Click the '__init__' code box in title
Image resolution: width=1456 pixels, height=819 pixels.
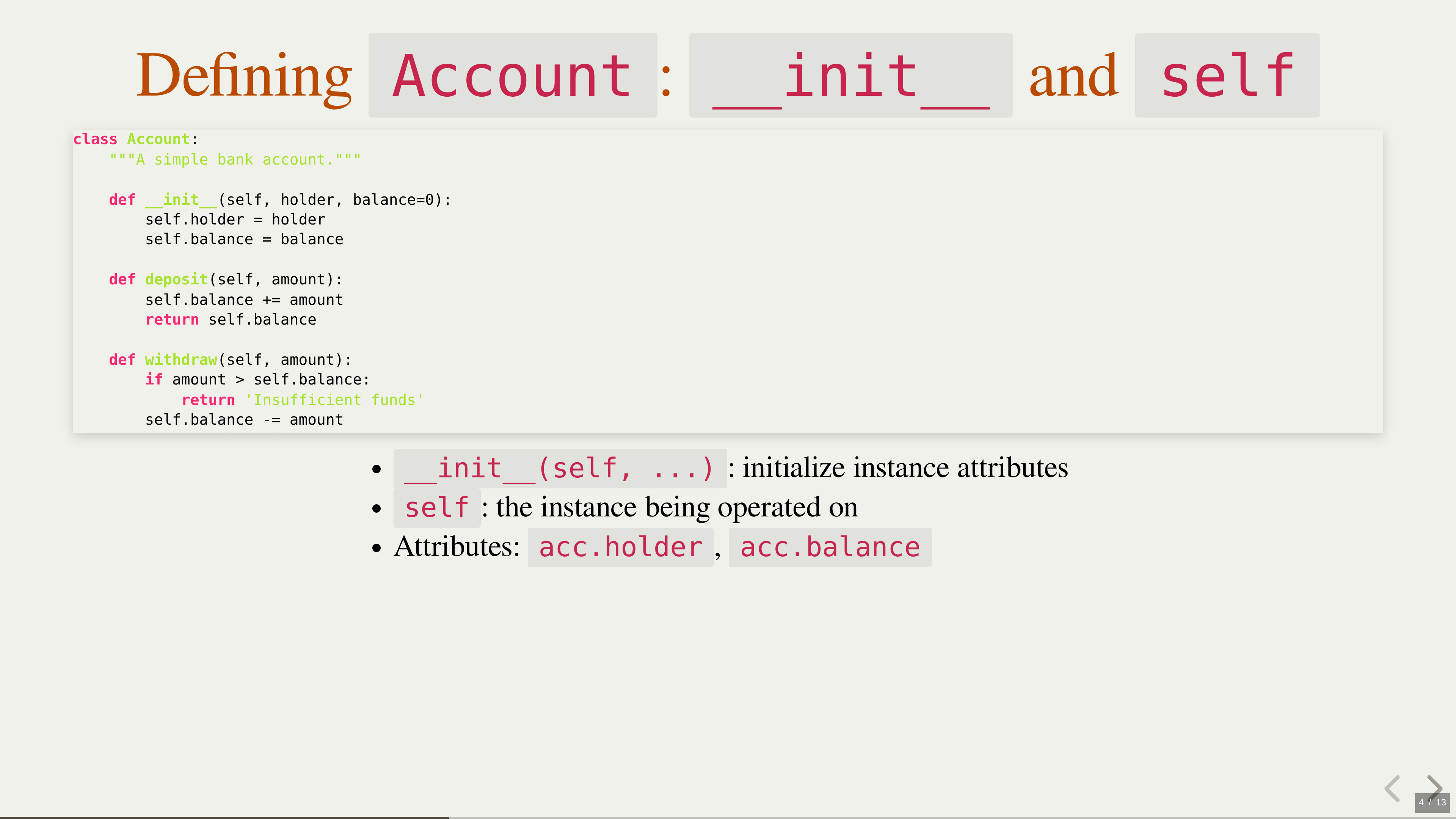point(850,76)
